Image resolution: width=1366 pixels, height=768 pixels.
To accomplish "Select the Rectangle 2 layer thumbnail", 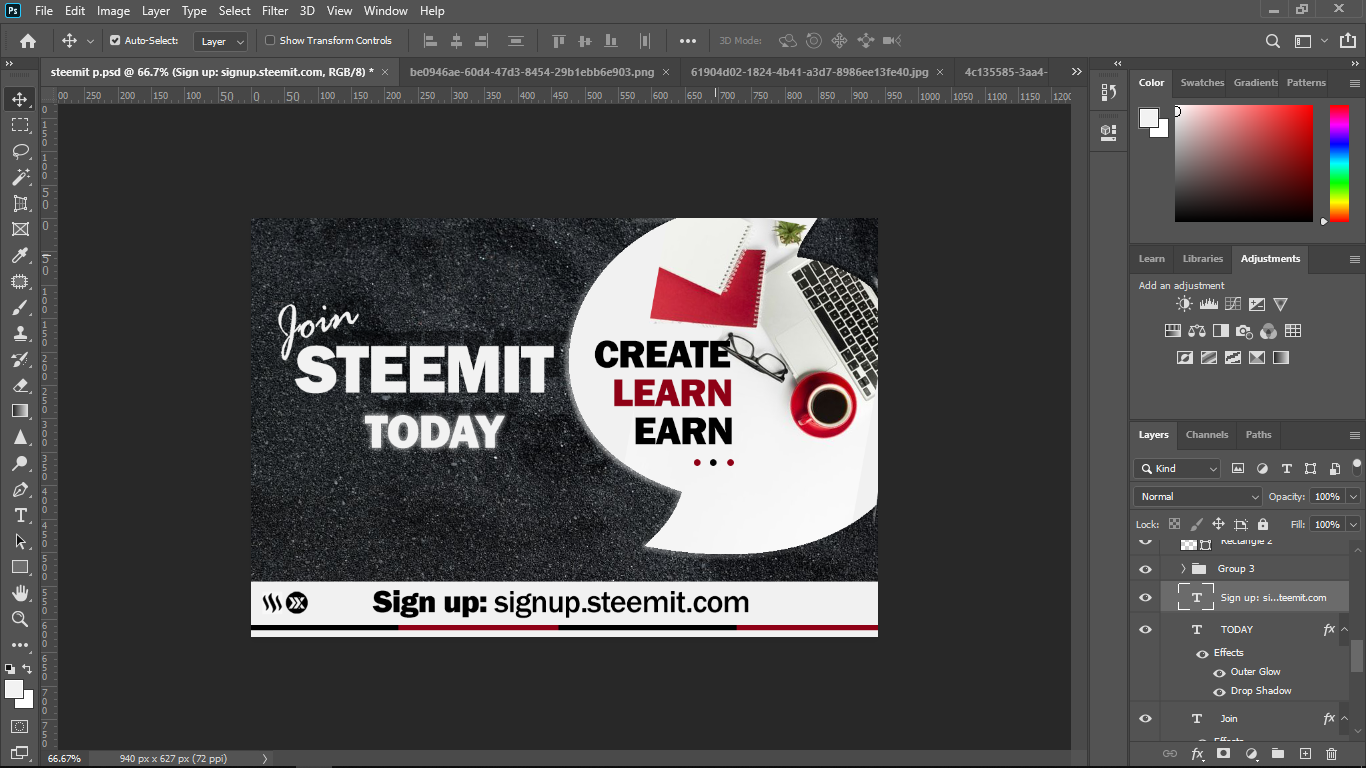I will point(1189,544).
